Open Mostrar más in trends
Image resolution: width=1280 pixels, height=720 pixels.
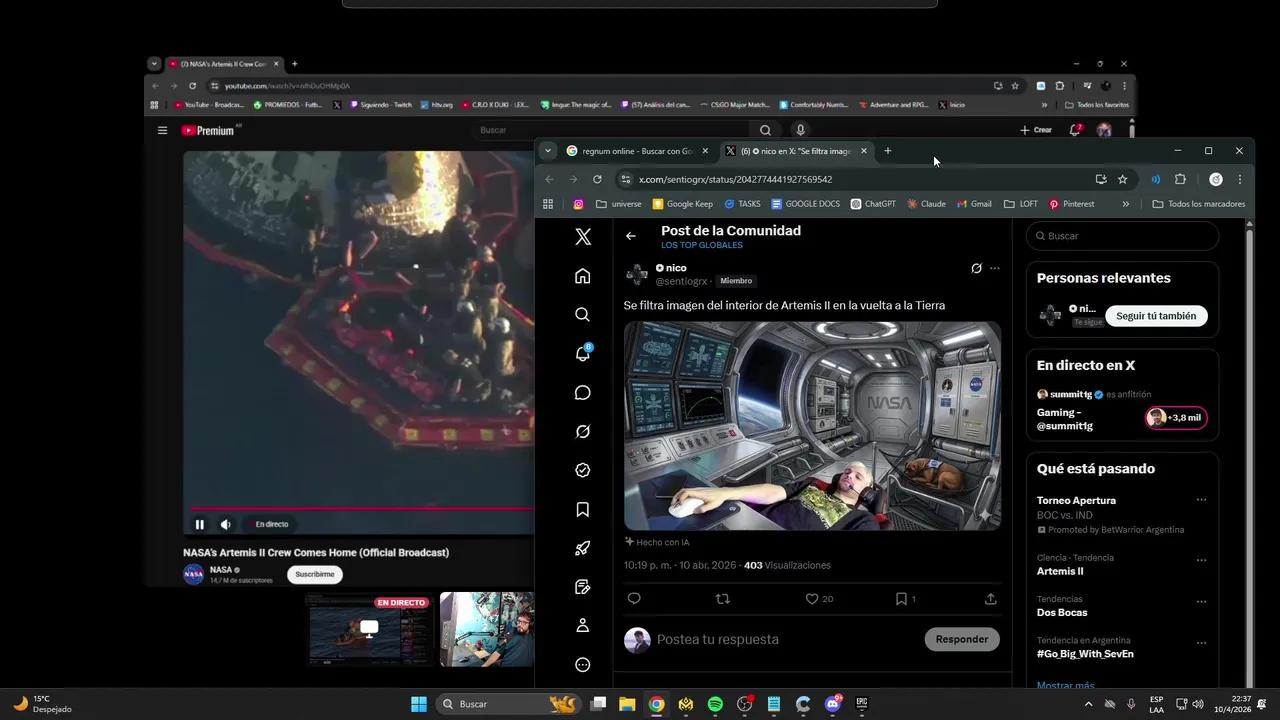coord(1065,686)
